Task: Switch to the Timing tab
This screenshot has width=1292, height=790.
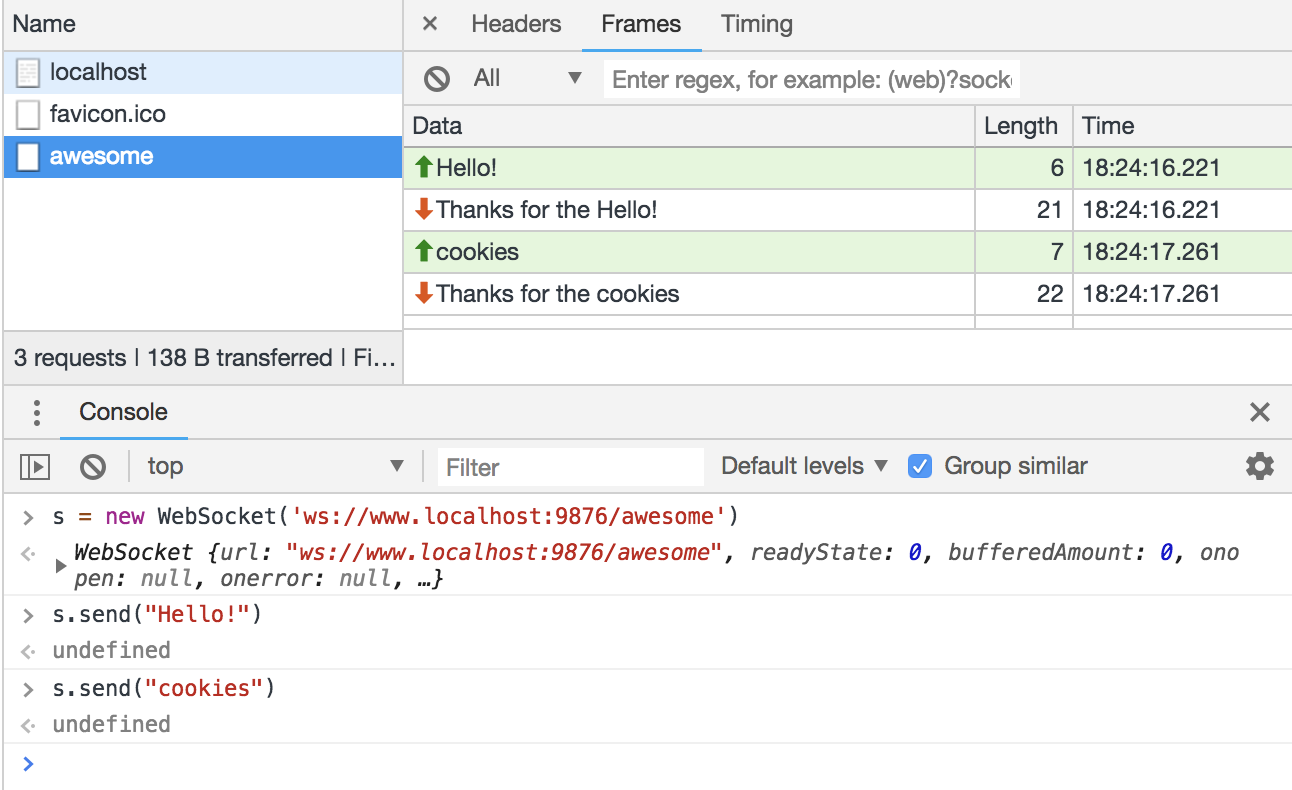Action: click(757, 24)
